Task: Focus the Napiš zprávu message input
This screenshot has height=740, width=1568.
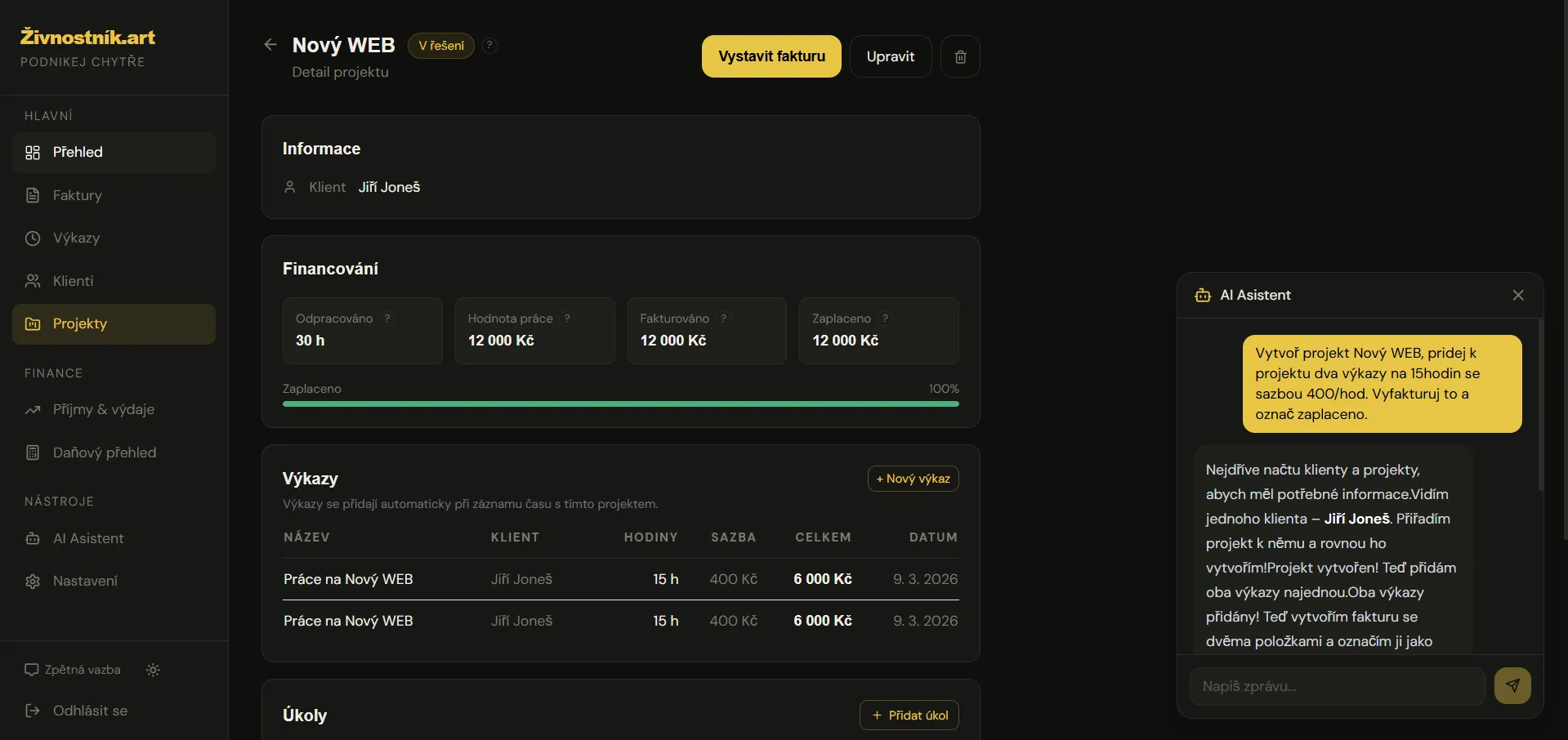Action: point(1337,686)
